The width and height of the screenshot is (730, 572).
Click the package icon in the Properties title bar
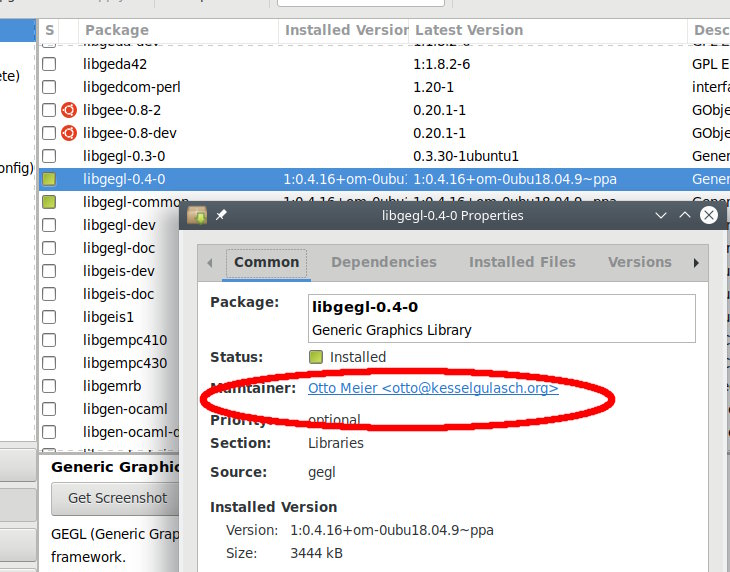(197, 215)
